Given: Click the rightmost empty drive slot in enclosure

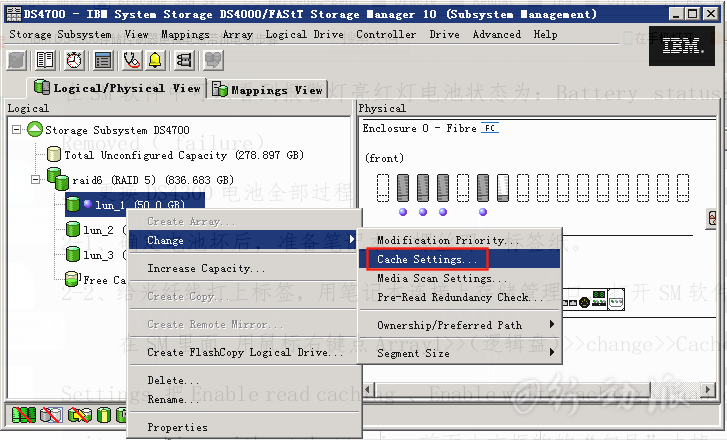Looking at the screenshot, I should [682, 188].
